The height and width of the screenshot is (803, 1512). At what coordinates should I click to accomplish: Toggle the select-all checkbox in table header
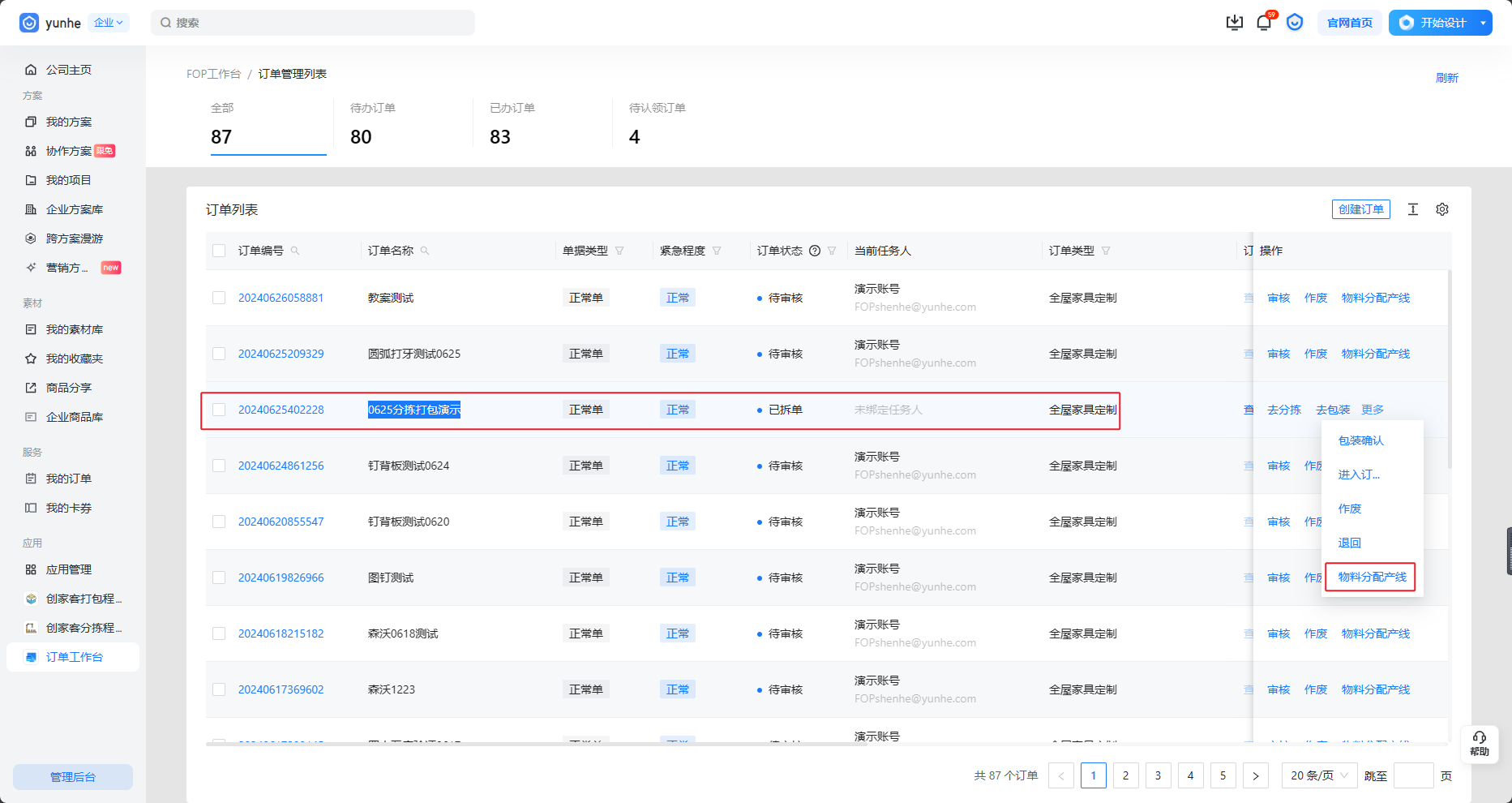tap(219, 251)
